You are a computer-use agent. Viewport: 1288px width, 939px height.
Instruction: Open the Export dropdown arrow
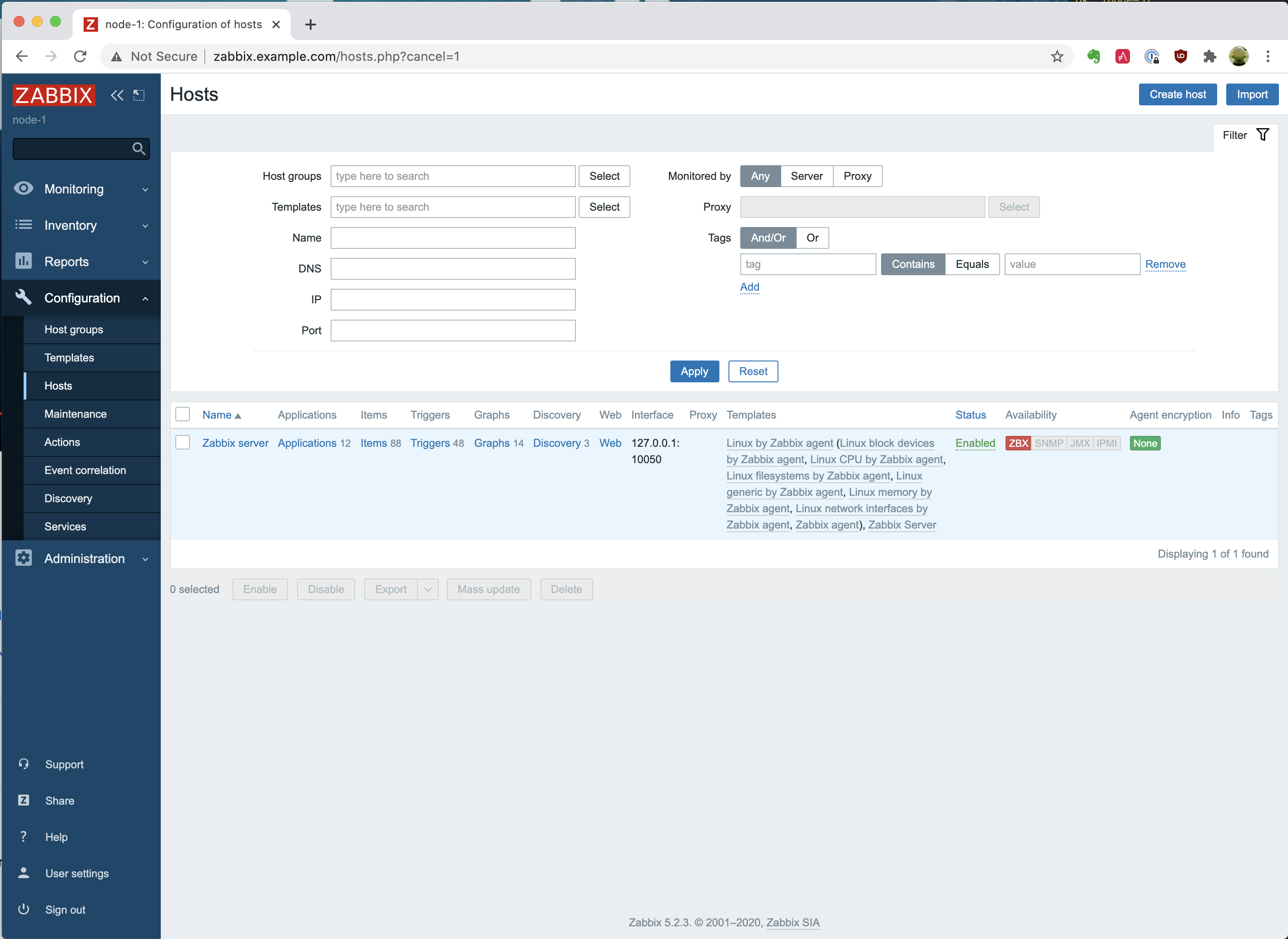pyautogui.click(x=427, y=589)
